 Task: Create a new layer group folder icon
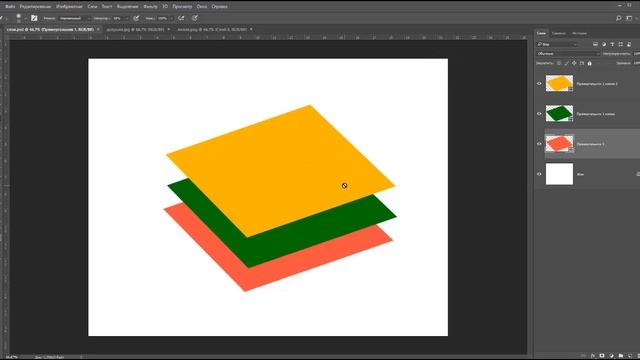[621, 356]
